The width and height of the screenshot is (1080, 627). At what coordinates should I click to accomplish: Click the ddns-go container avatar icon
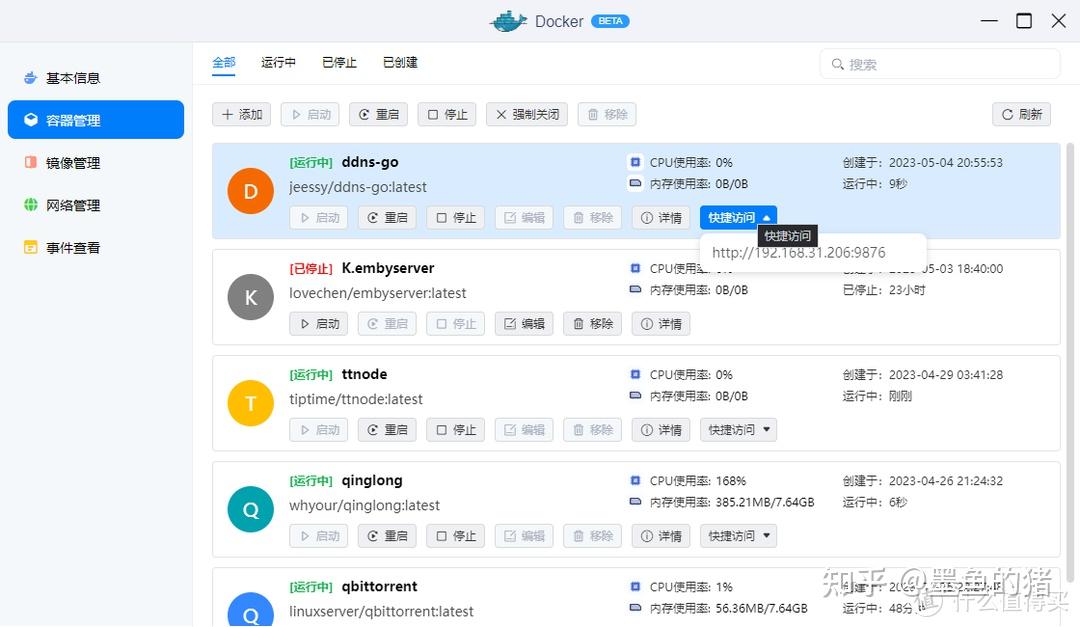(250, 191)
